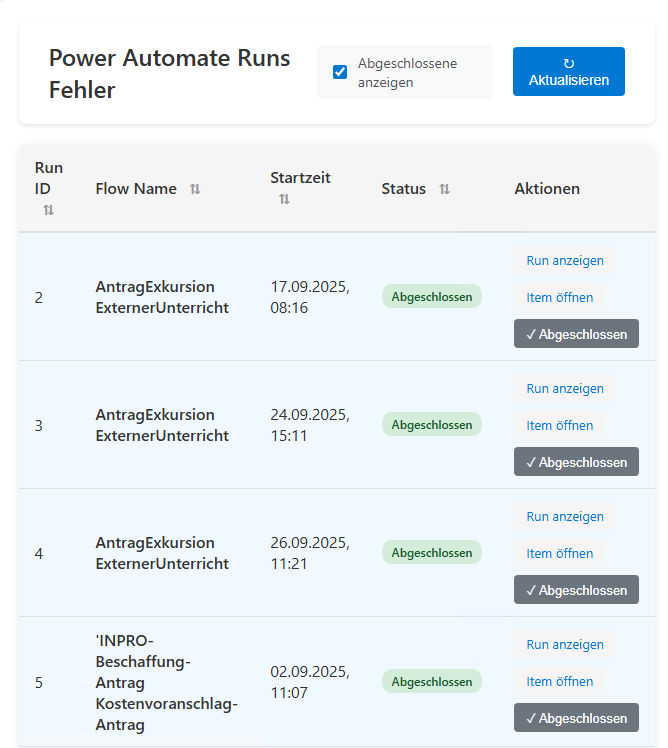Click the Abgeschlossen button for run 4
The width and height of the screenshot is (668, 748).
coord(576,590)
